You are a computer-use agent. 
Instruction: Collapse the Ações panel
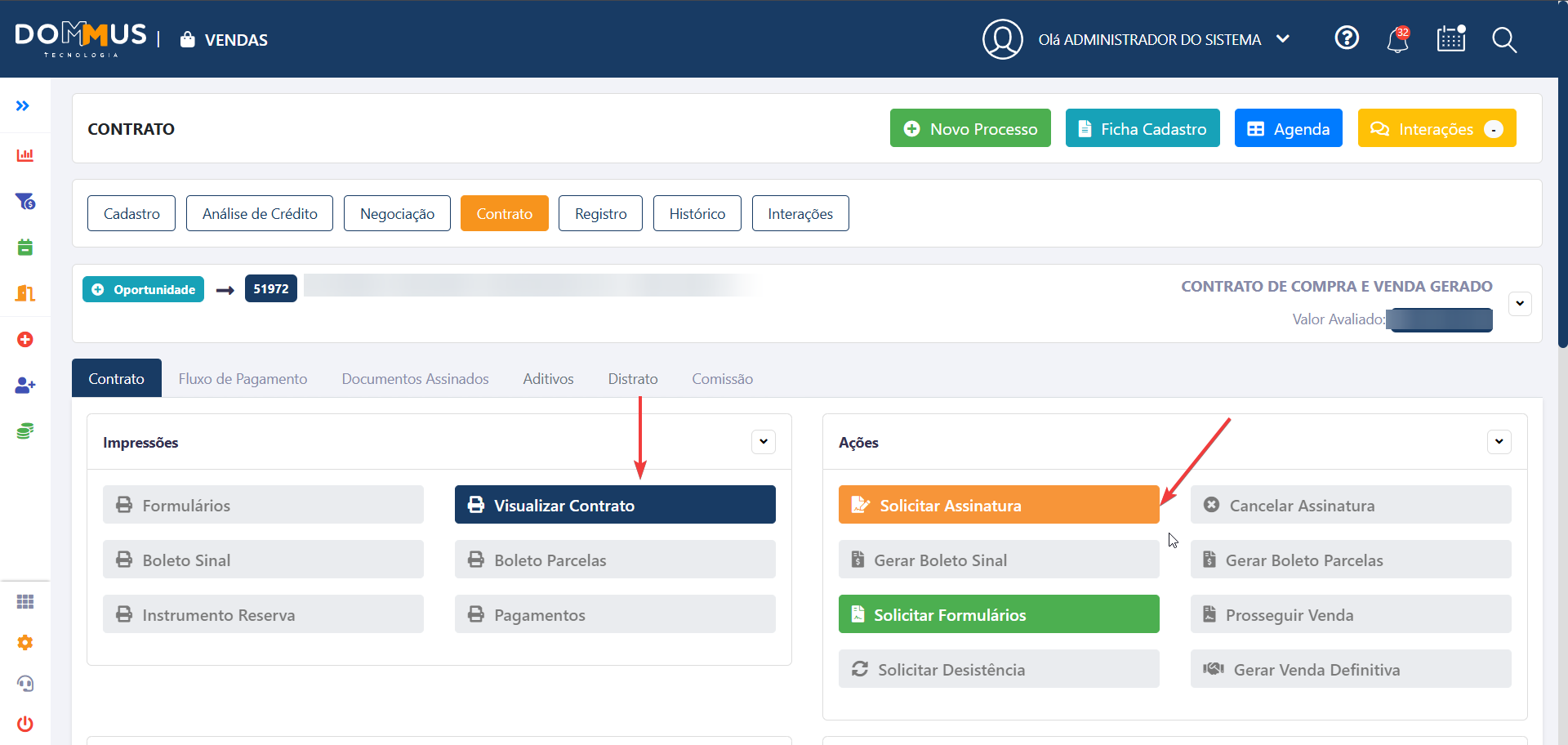click(x=1499, y=442)
